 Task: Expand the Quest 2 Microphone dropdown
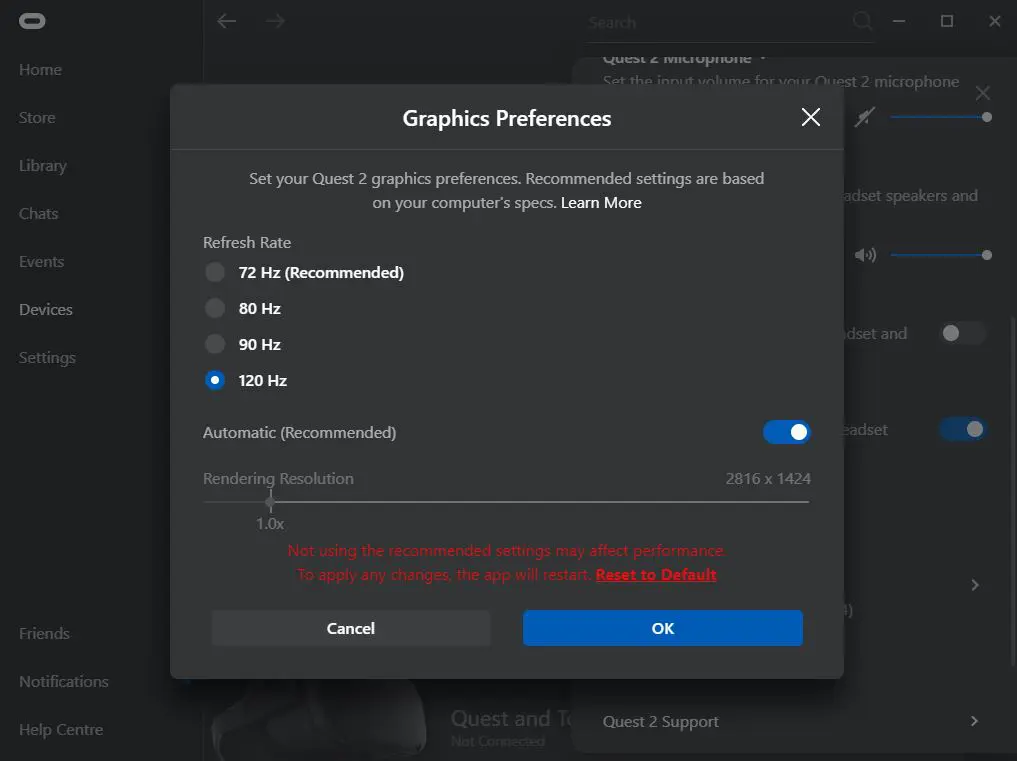[x=763, y=58]
